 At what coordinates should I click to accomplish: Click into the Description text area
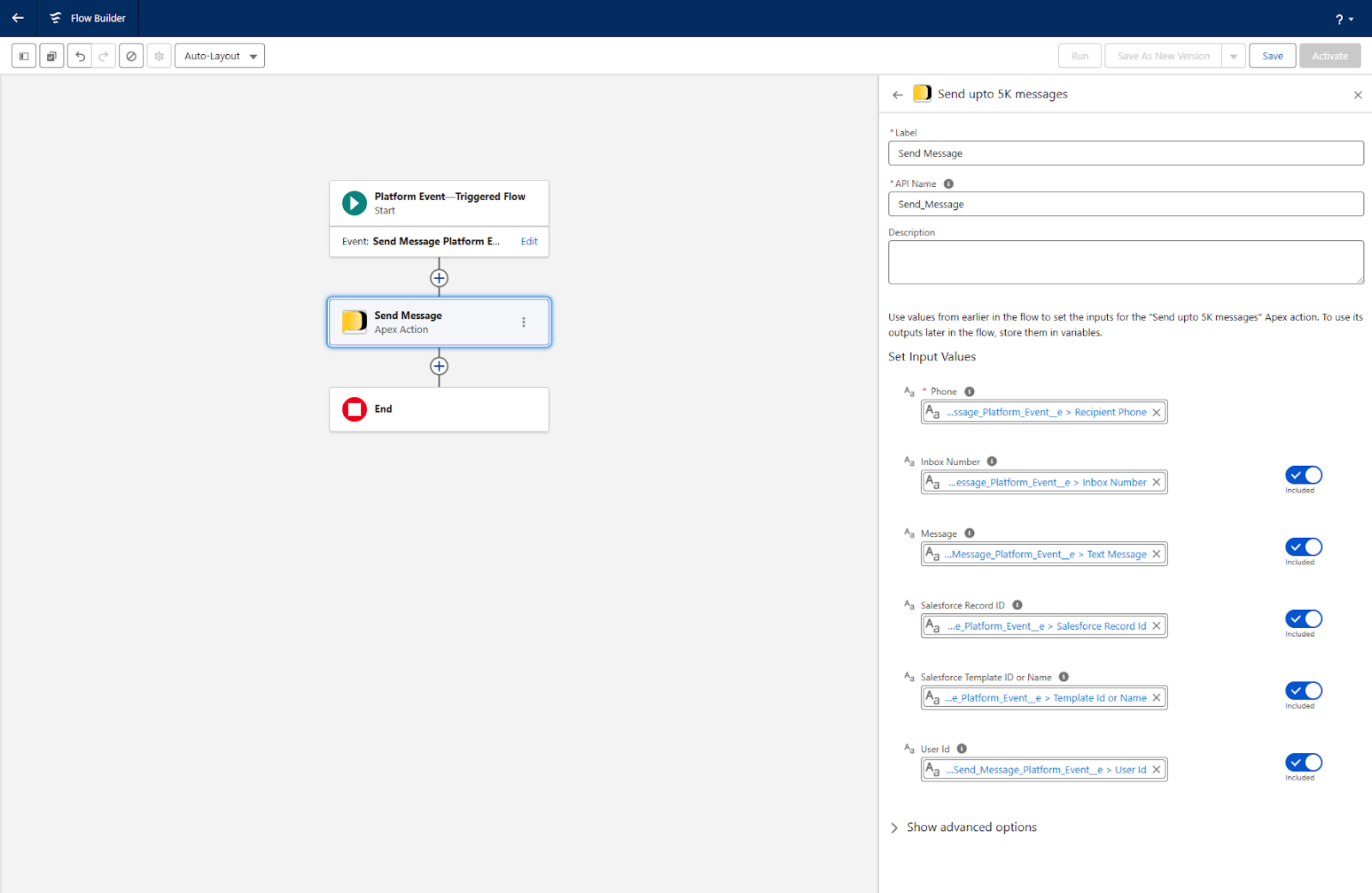[1125, 262]
